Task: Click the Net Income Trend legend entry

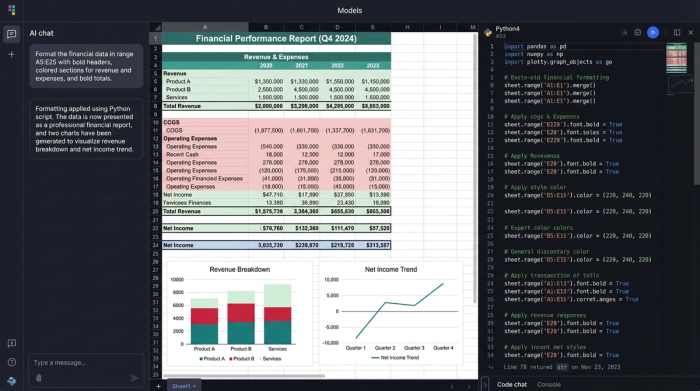Action: coord(395,358)
